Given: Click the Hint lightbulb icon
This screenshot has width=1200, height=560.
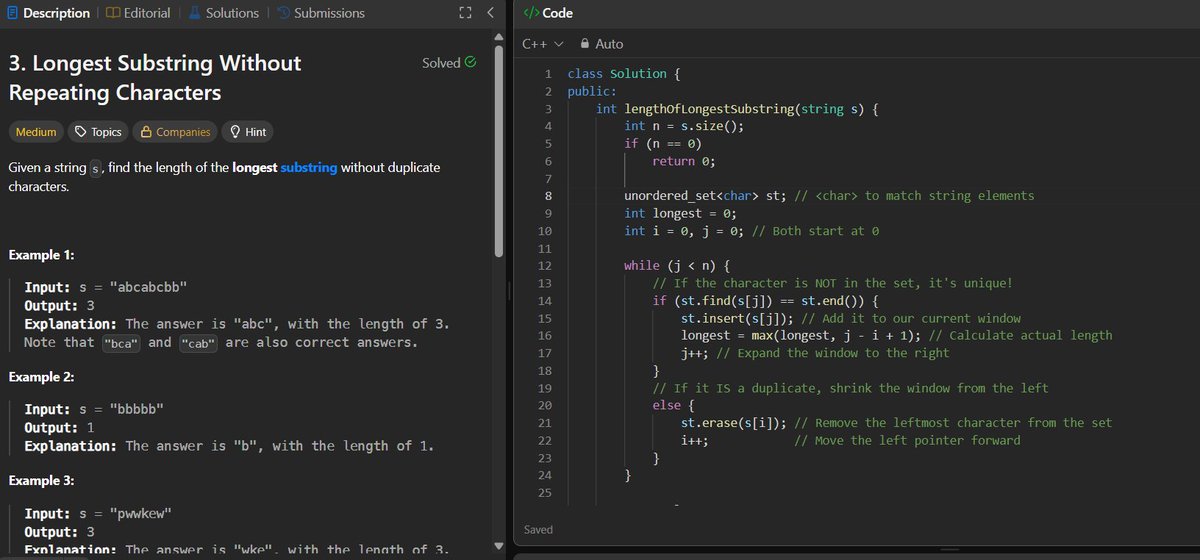Looking at the screenshot, I should point(235,132).
